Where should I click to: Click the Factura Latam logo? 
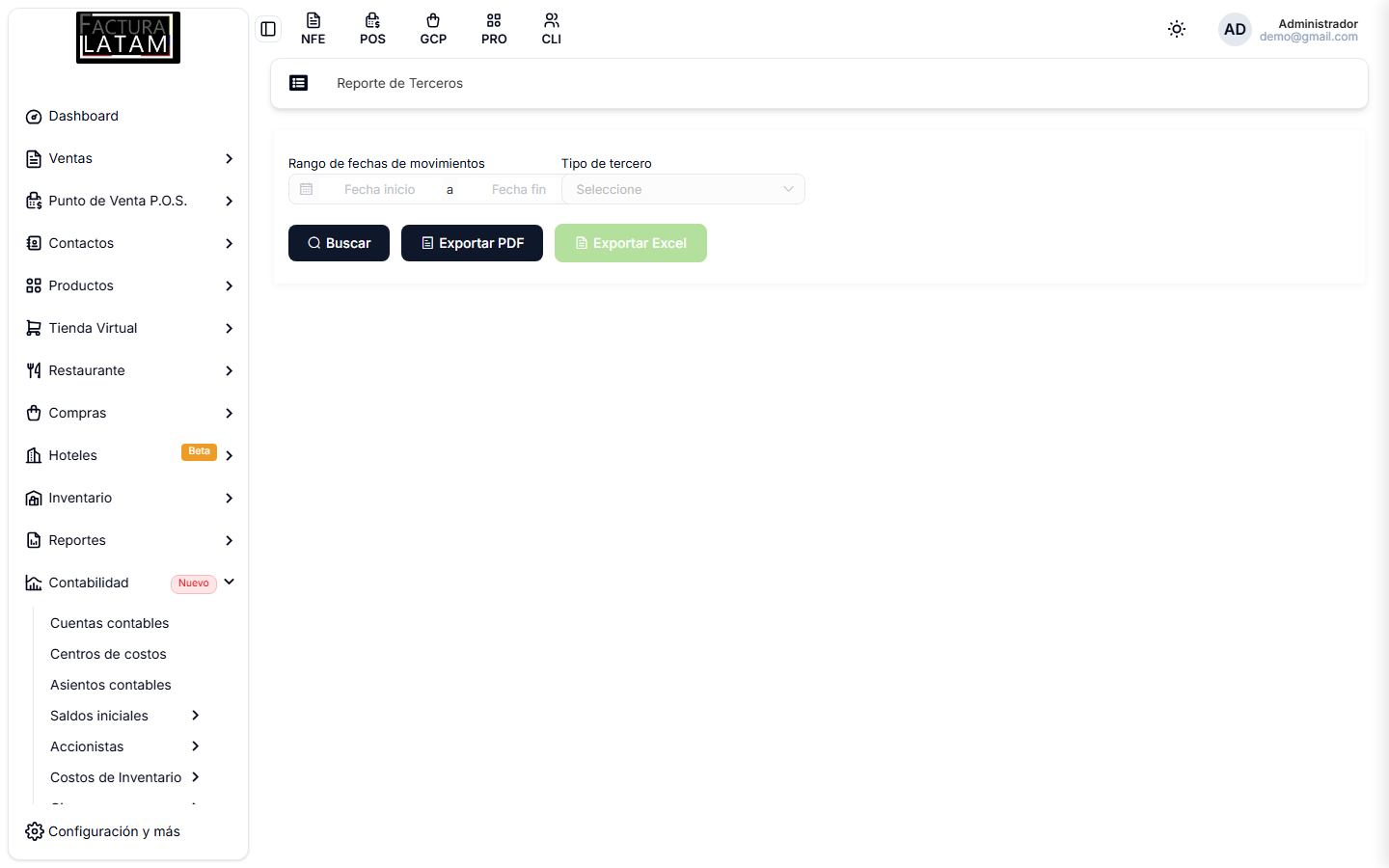tap(128, 38)
